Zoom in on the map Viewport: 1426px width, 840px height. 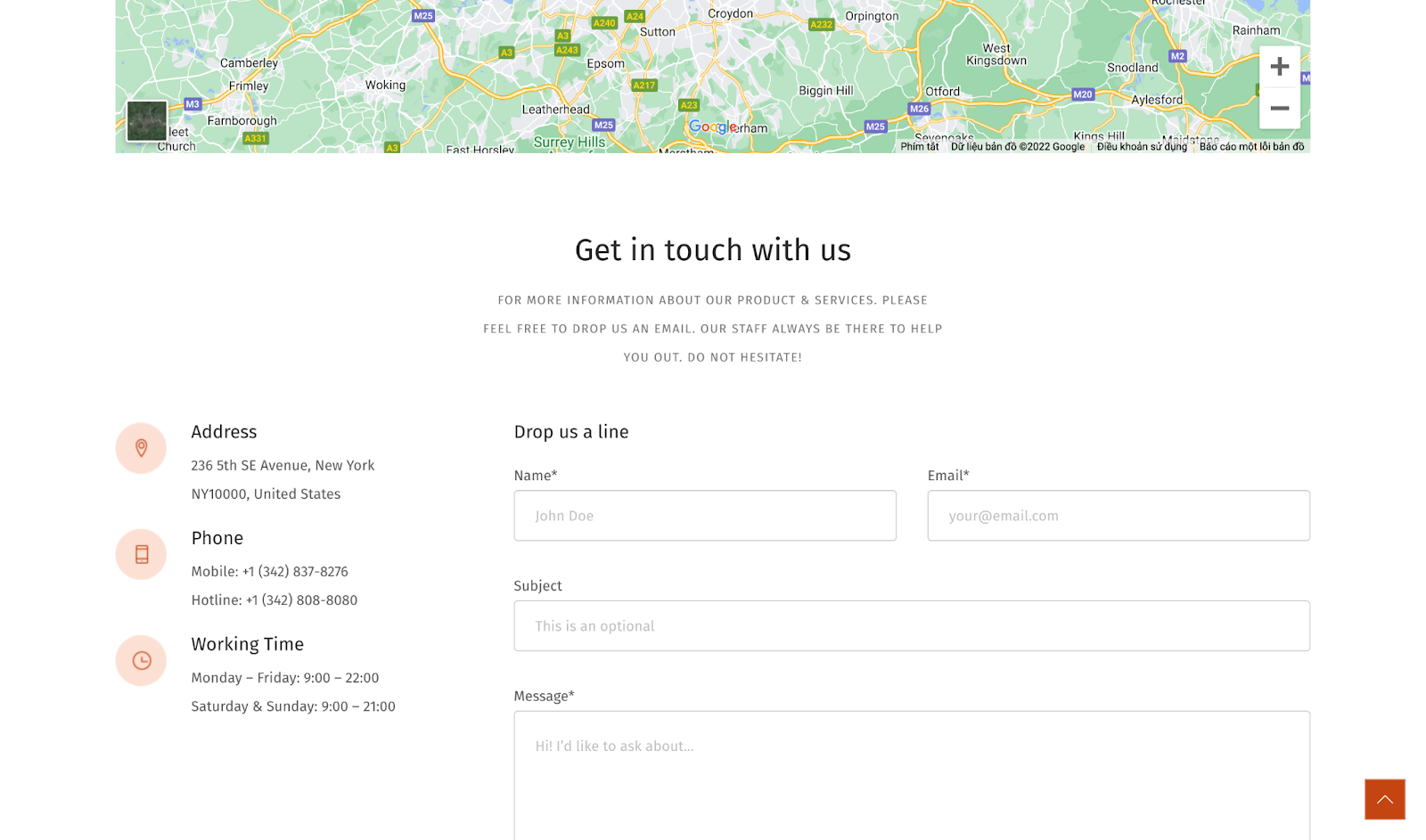(x=1279, y=67)
